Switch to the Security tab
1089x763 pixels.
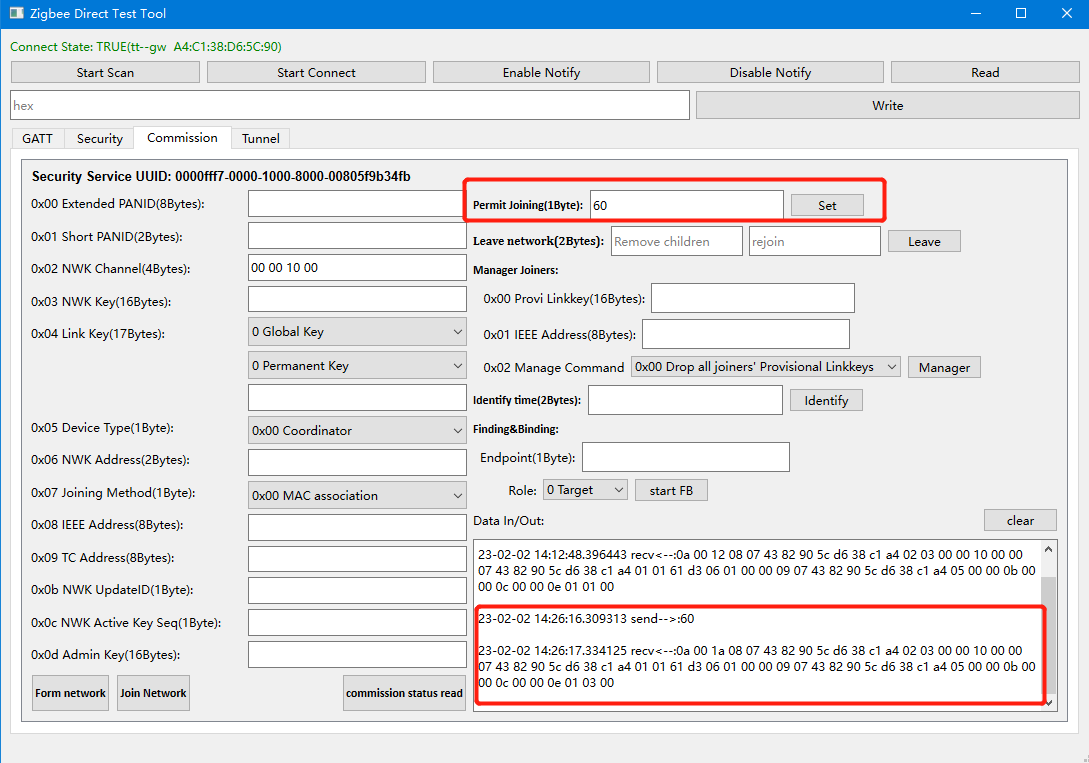pos(99,138)
